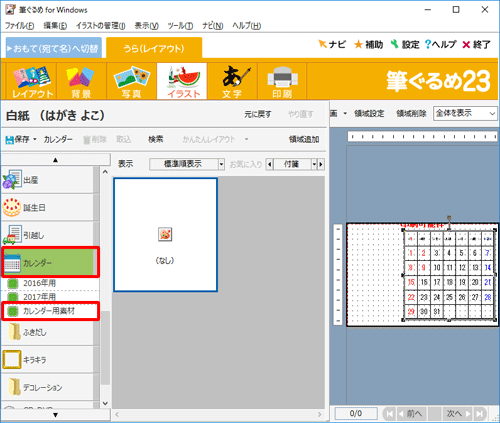Click the 領域追加 button

304,139
